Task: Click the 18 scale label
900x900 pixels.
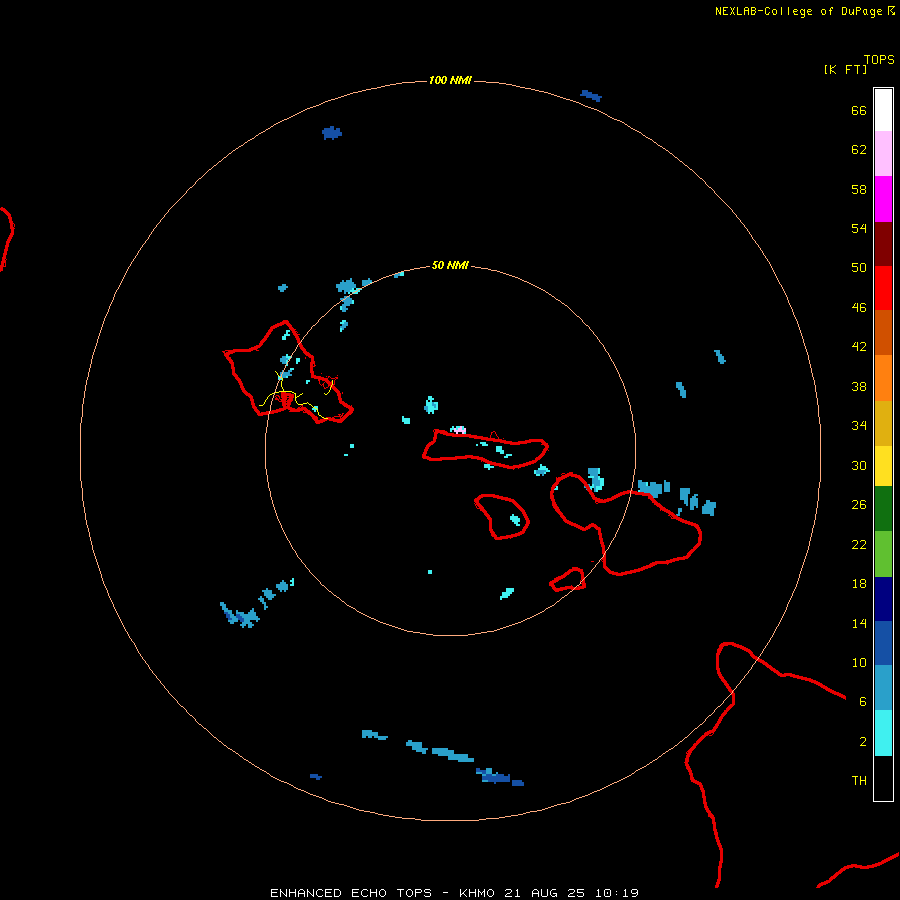Action: (859, 584)
